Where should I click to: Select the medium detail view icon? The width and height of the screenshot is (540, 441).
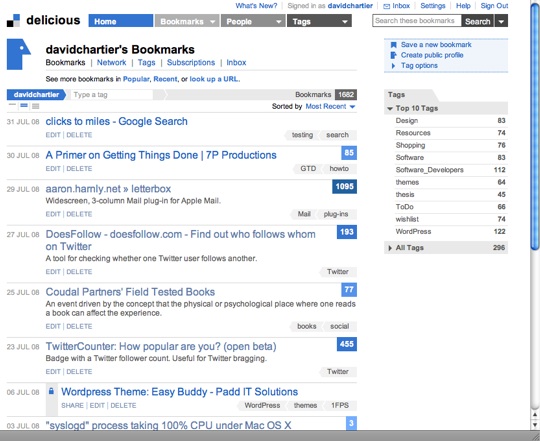pyautogui.click(x=24, y=105)
